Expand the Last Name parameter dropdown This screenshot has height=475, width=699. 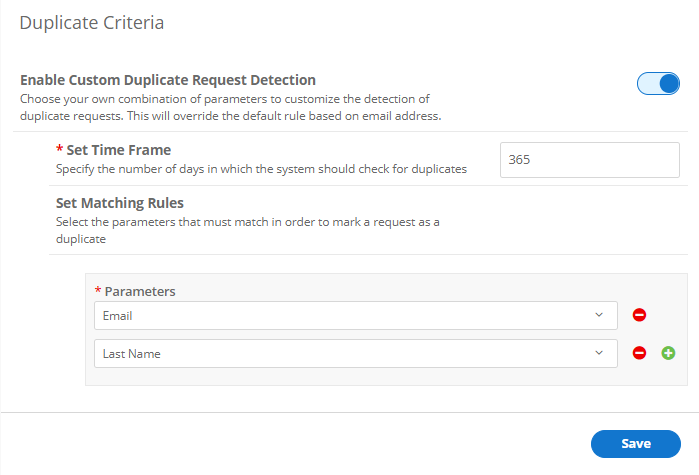pyautogui.click(x=355, y=353)
